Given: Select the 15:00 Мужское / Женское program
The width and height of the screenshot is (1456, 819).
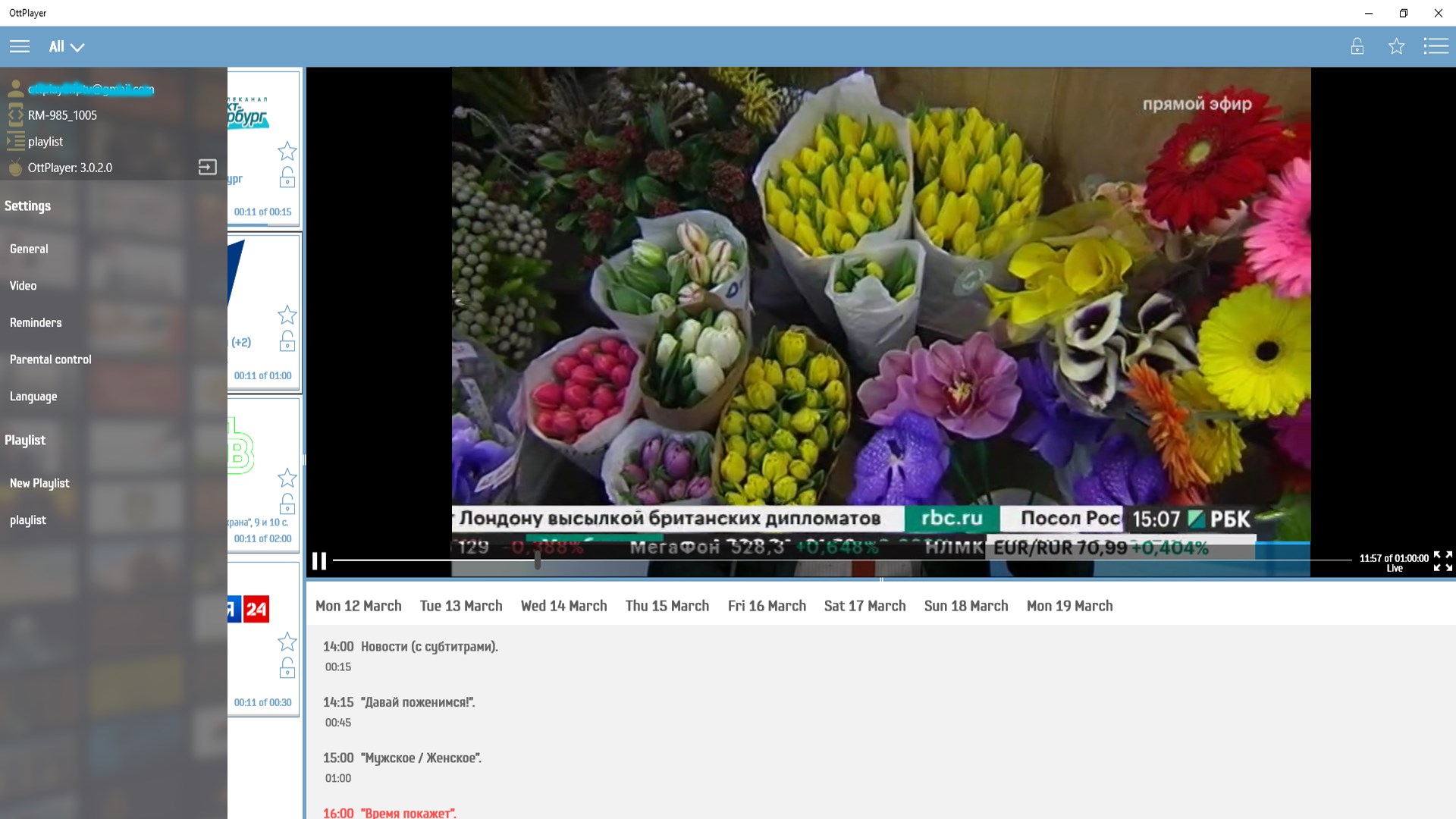Looking at the screenshot, I should [402, 758].
